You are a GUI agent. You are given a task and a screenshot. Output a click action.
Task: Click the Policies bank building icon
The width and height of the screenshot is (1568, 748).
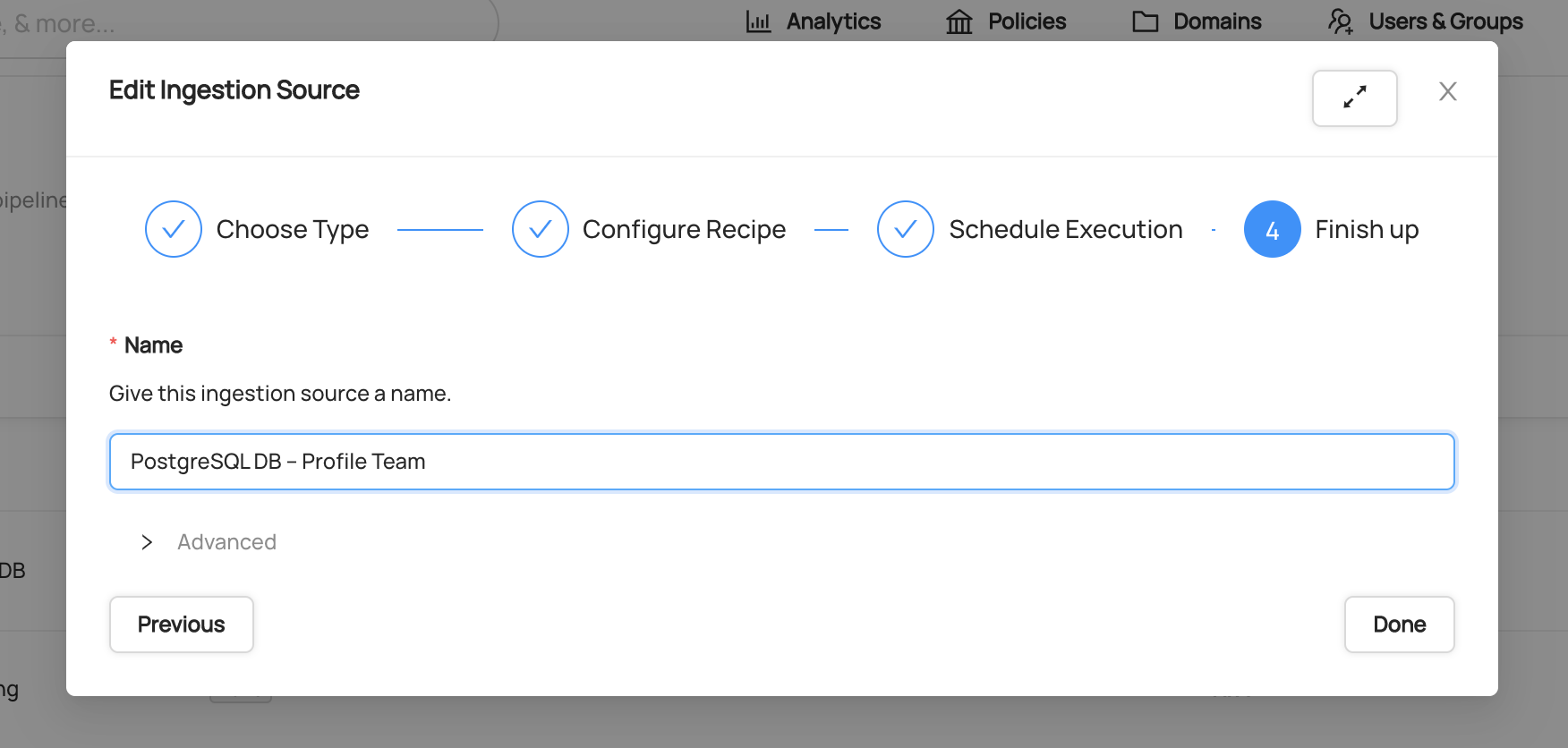[x=959, y=21]
